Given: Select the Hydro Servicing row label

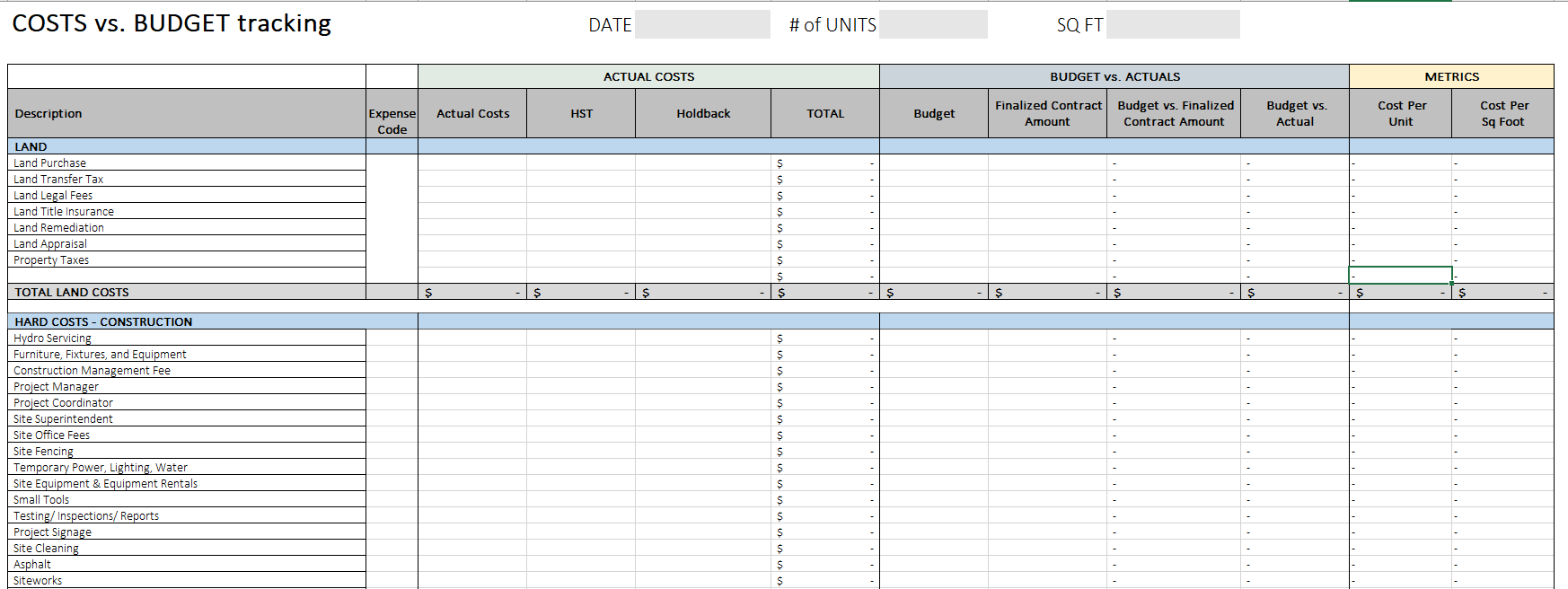Looking at the screenshot, I should (52, 338).
